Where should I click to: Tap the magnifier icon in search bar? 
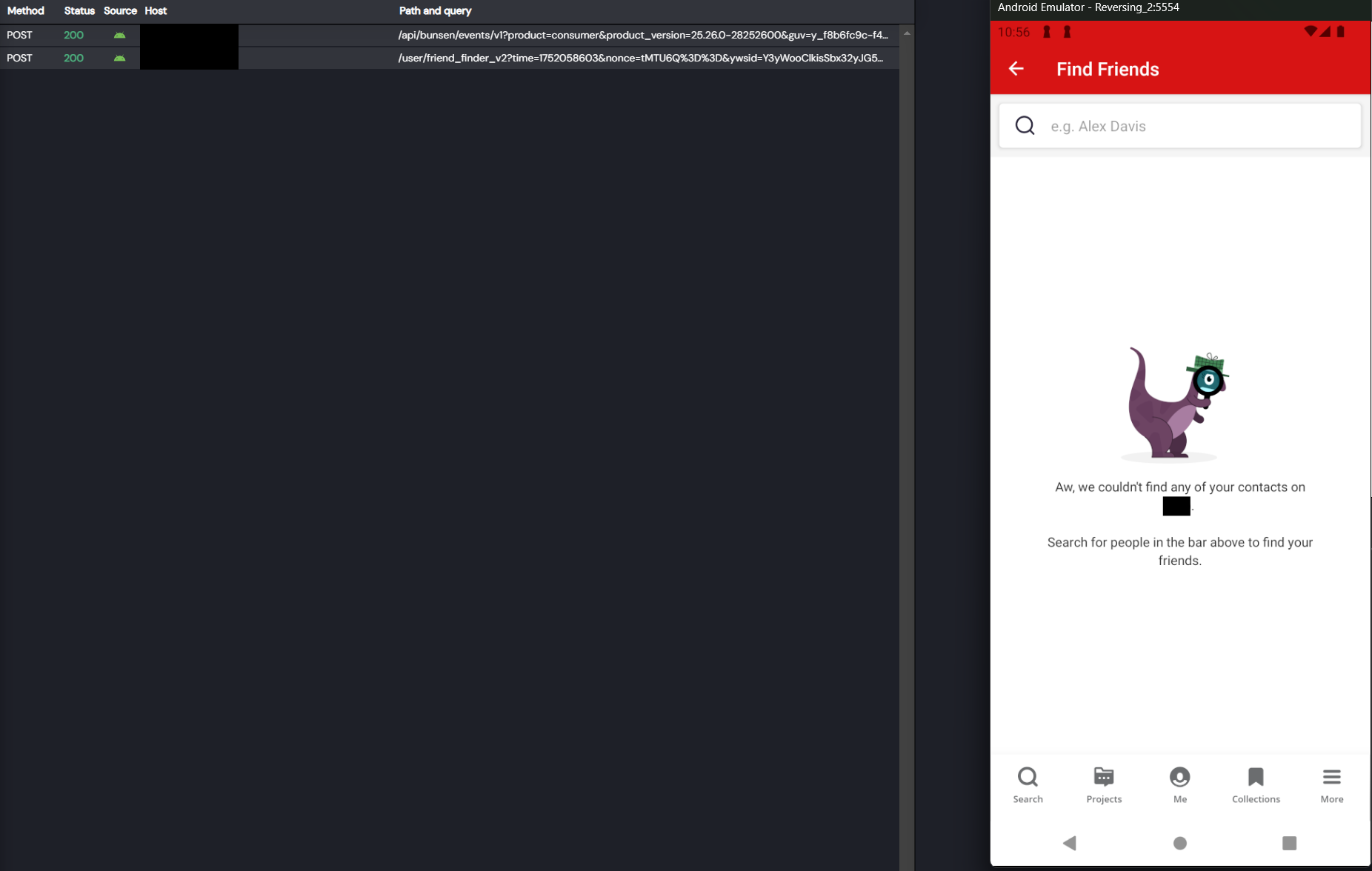click(x=1025, y=126)
